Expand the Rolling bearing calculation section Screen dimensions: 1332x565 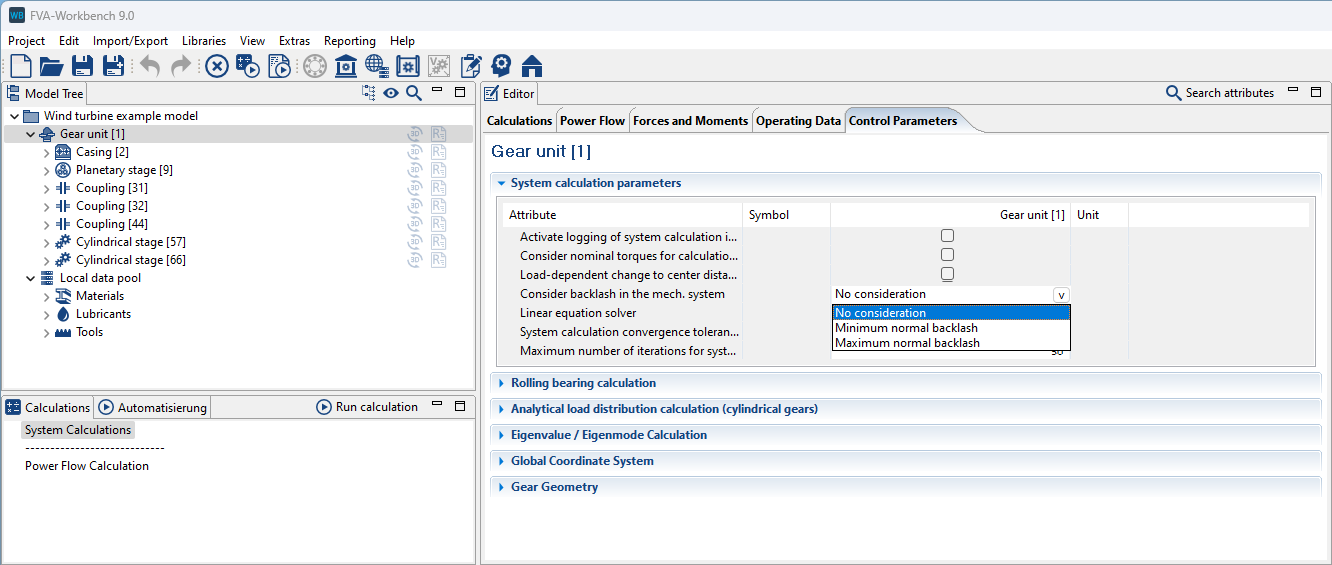[583, 383]
